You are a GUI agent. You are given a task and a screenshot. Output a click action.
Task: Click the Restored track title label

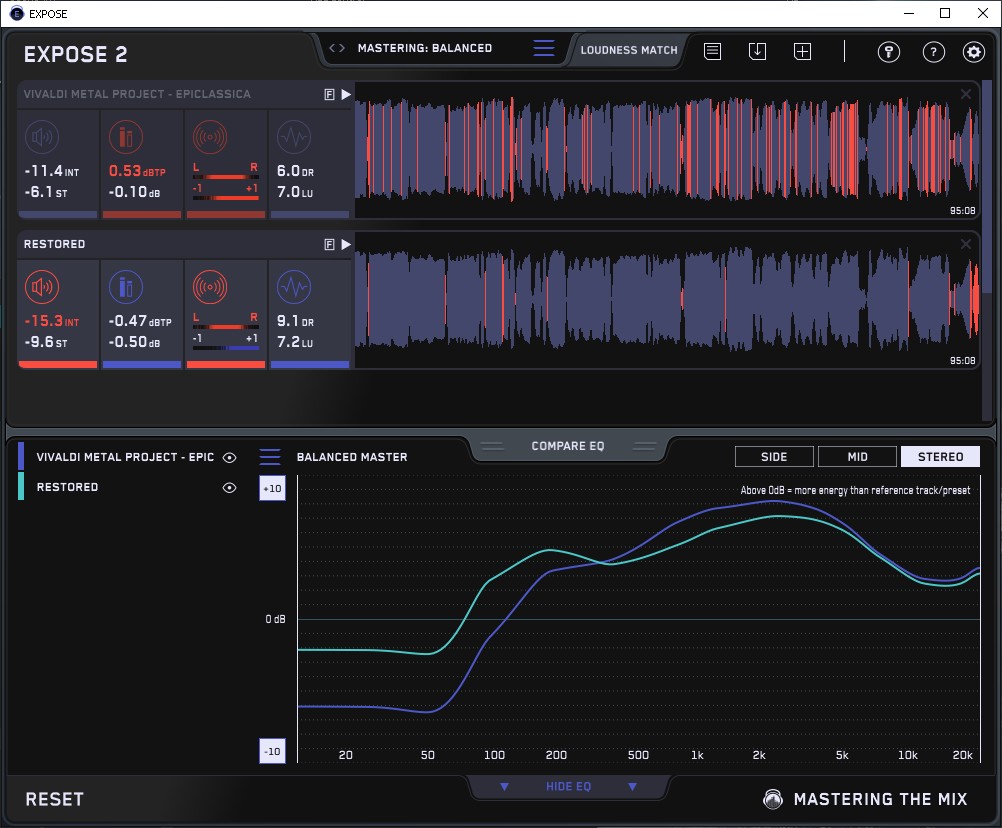pyautogui.click(x=54, y=244)
